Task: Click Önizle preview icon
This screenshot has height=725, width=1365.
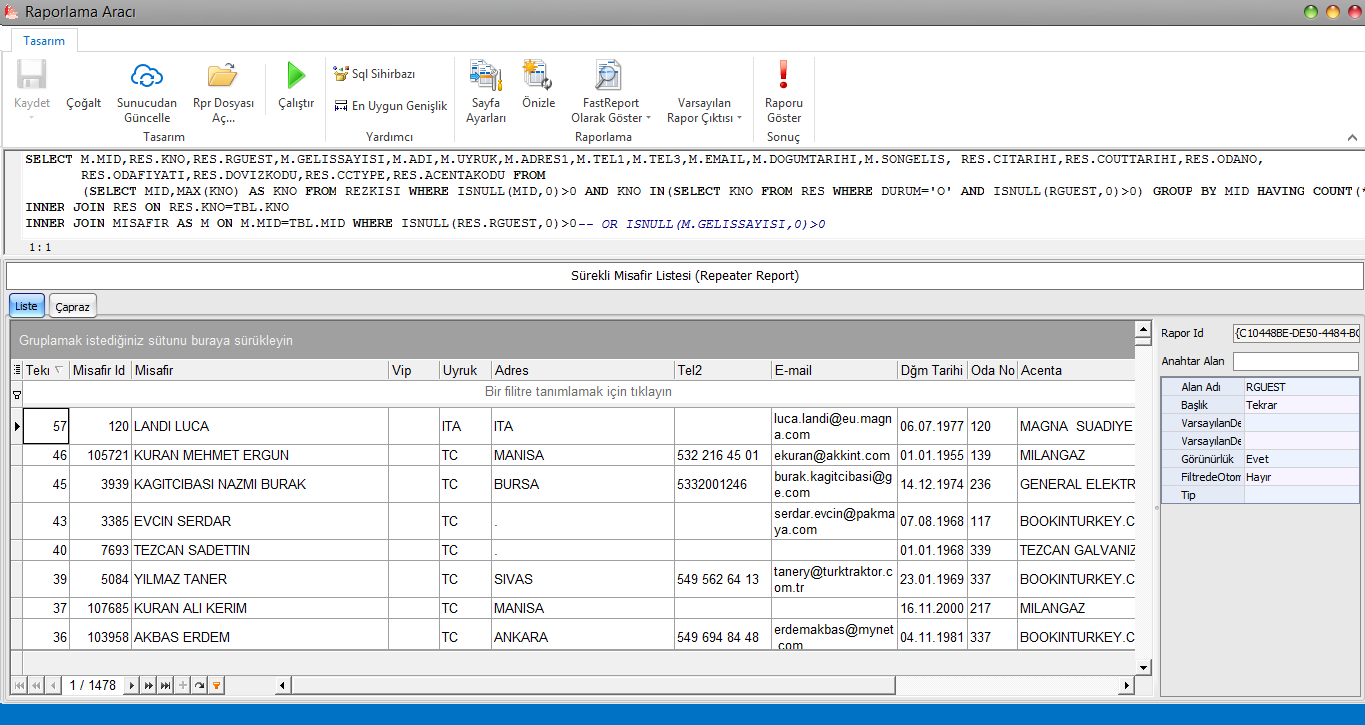Action: (x=538, y=75)
